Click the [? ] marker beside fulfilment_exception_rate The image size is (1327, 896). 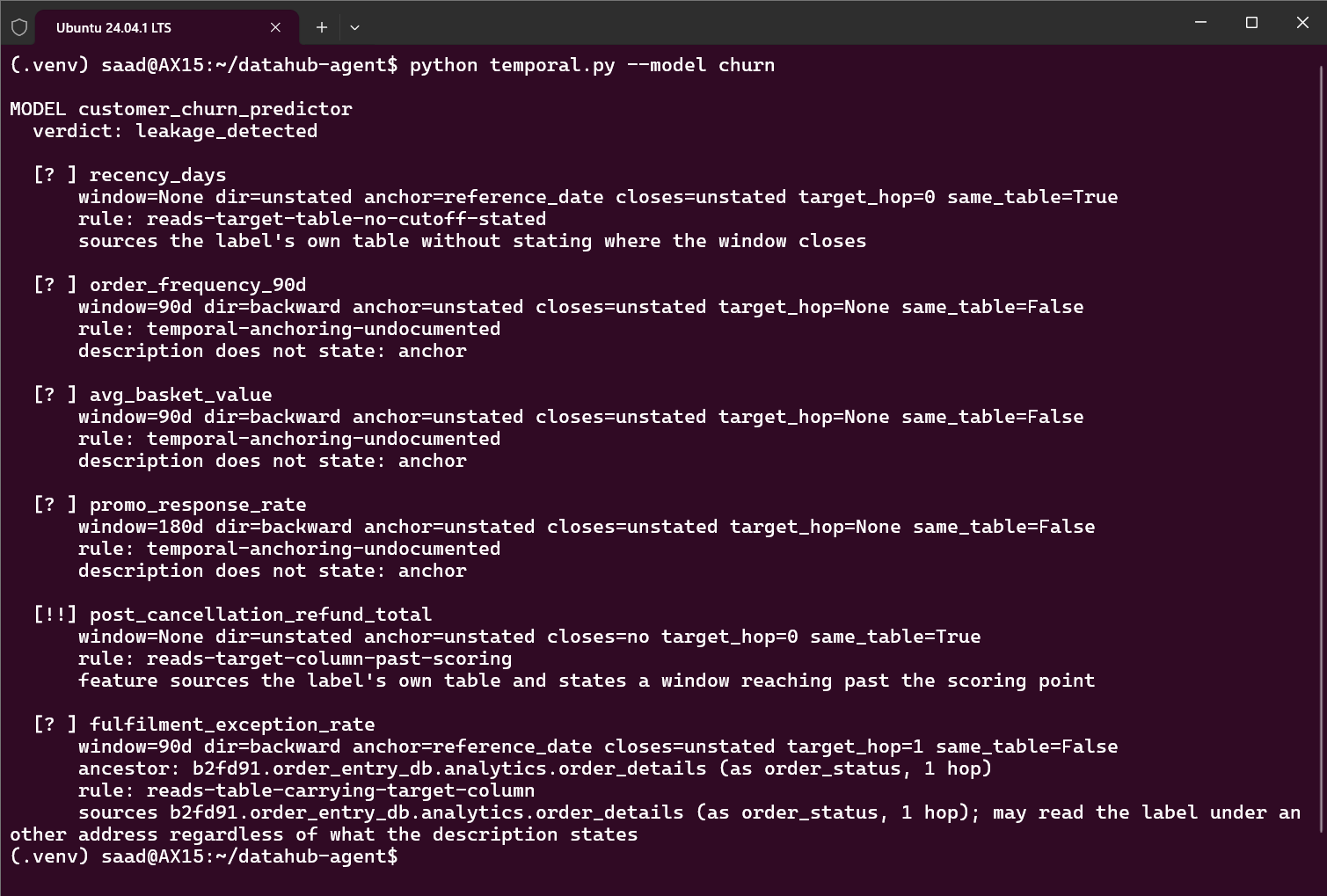click(55, 725)
